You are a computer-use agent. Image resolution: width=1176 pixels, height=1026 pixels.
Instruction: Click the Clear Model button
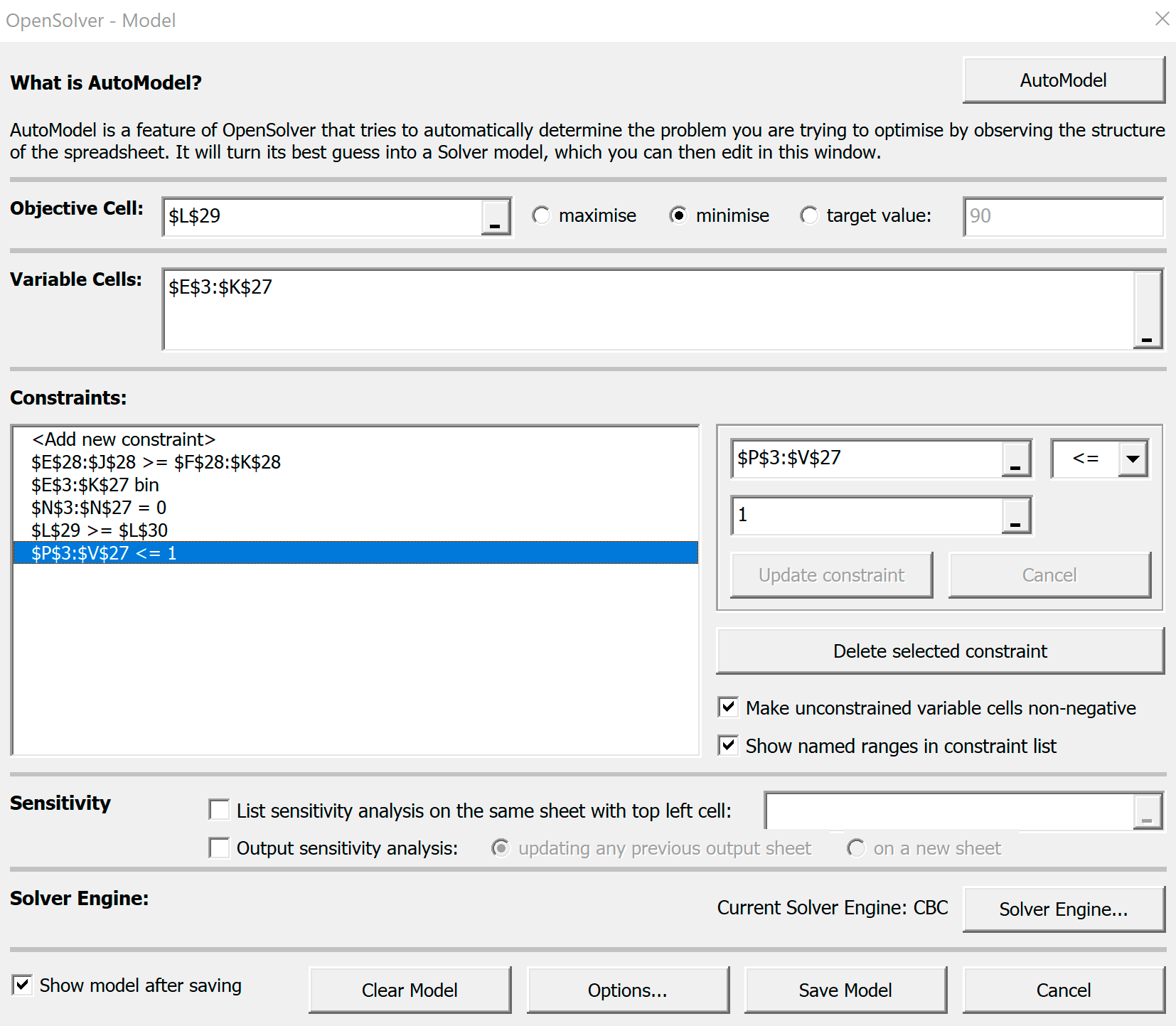[410, 990]
